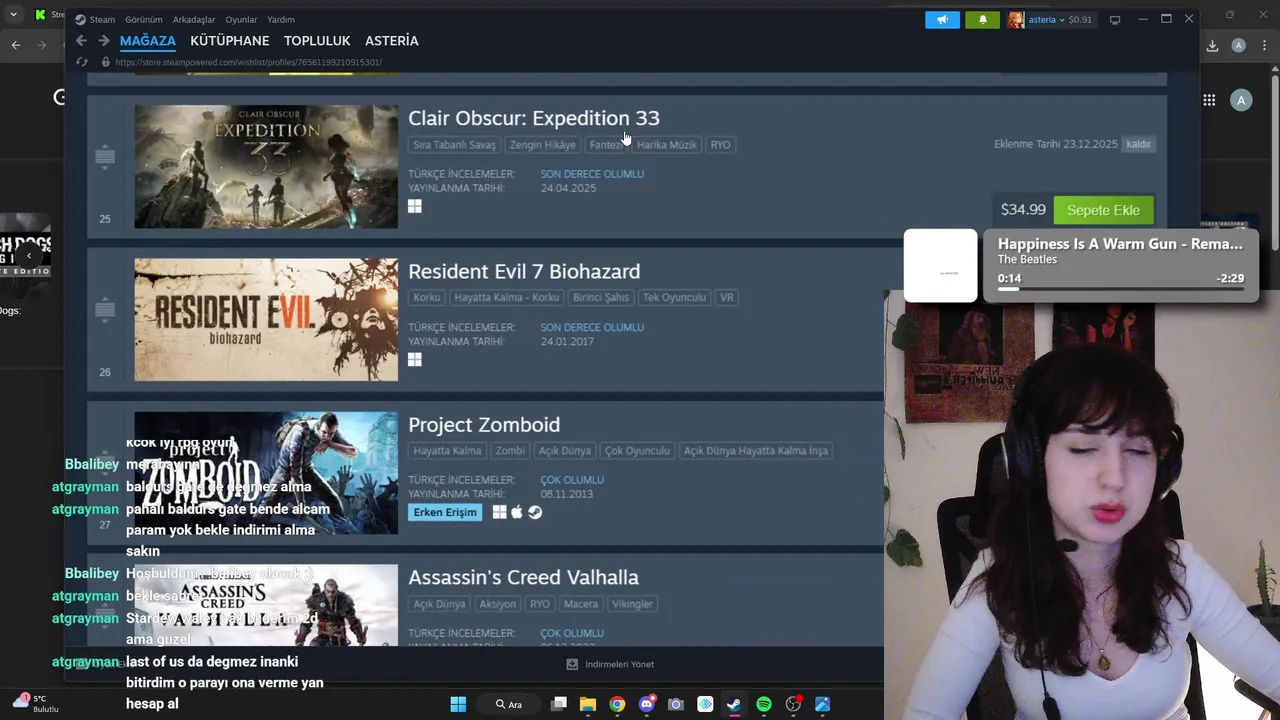Click the Erken Erişim badge on Project Zomboid
1280x720 pixels.
[445, 512]
